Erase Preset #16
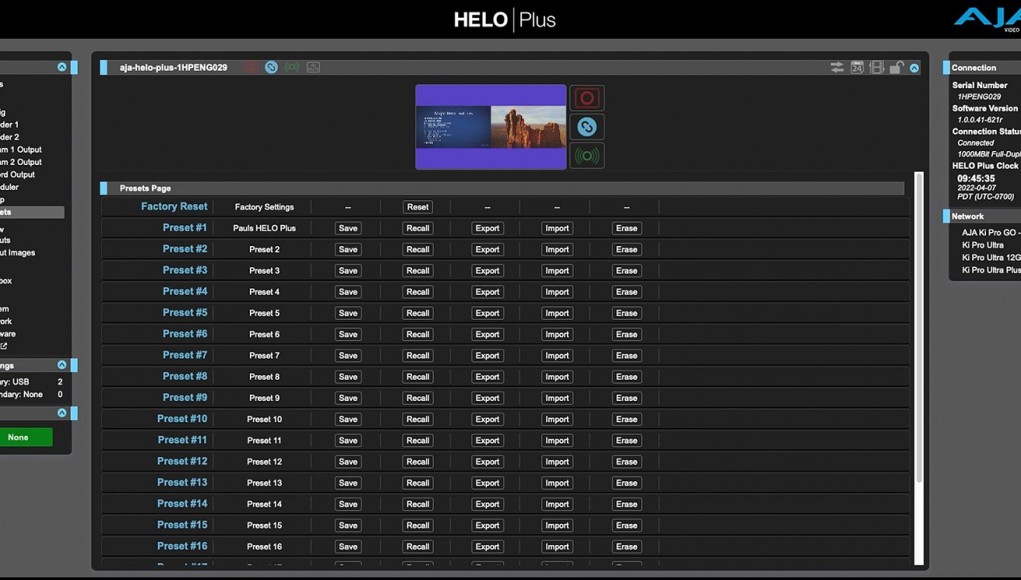Screen dimensions: 1021x580 (x=626, y=547)
